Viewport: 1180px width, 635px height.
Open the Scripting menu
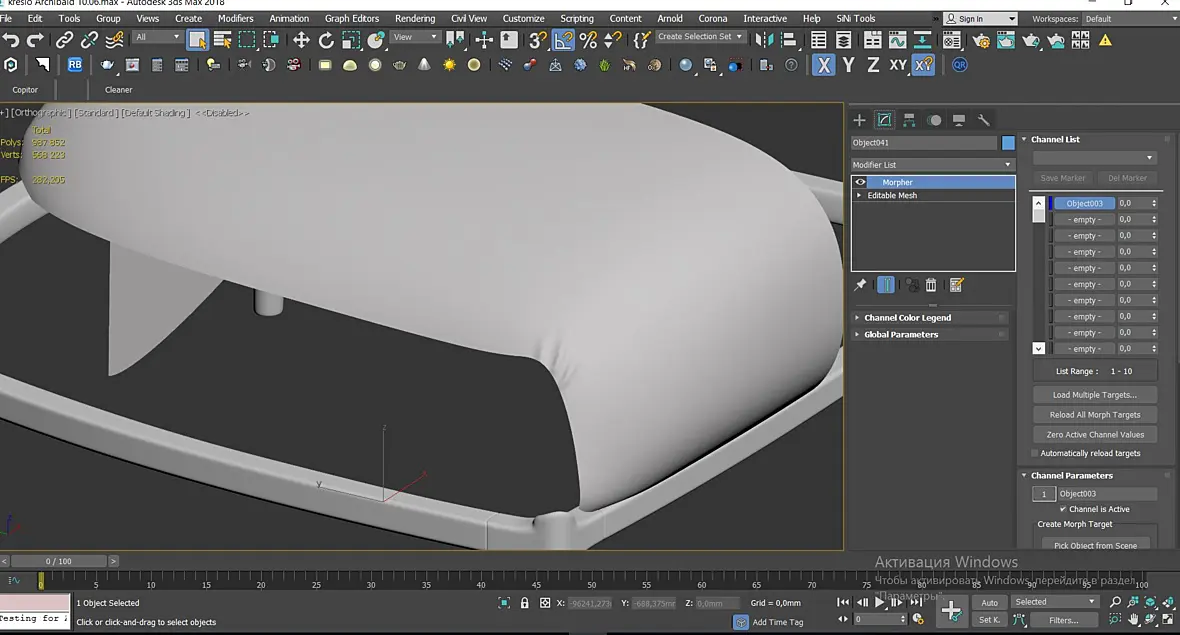tap(576, 18)
